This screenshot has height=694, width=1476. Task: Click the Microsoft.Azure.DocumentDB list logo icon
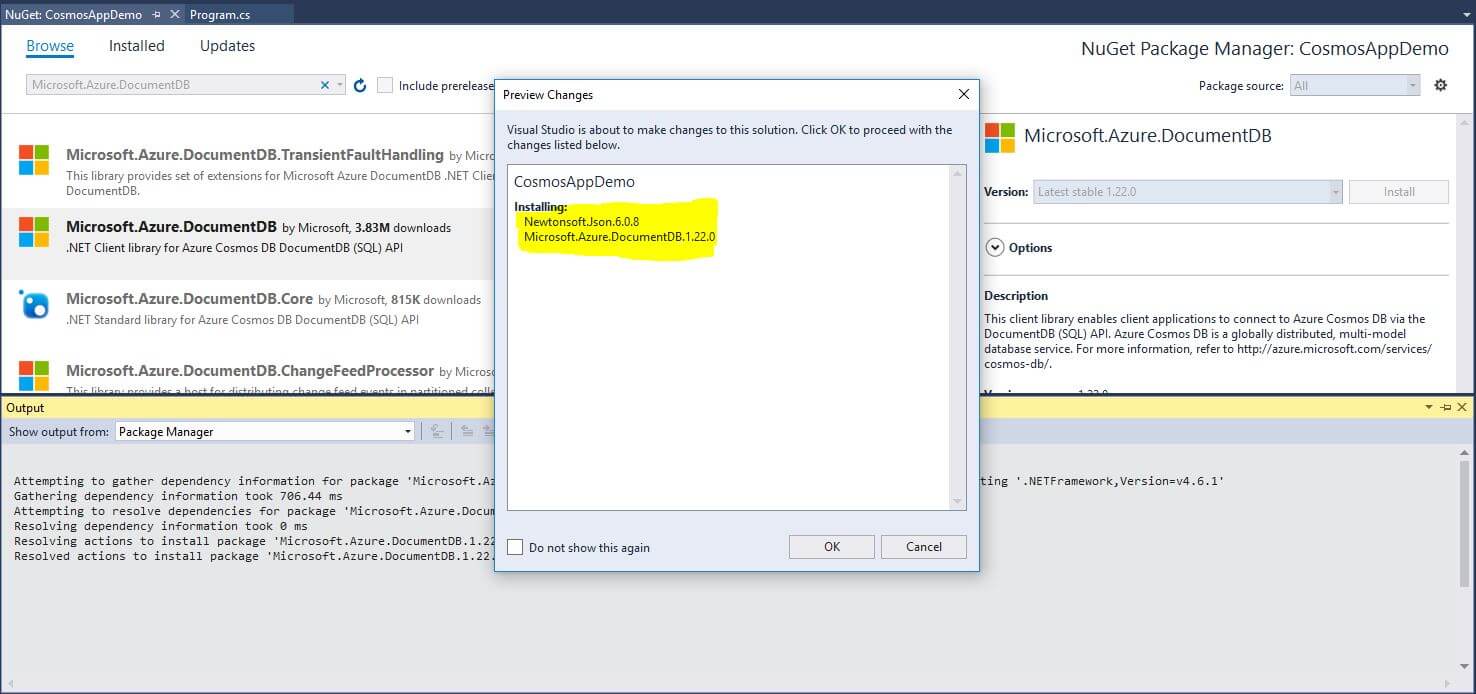coord(34,231)
